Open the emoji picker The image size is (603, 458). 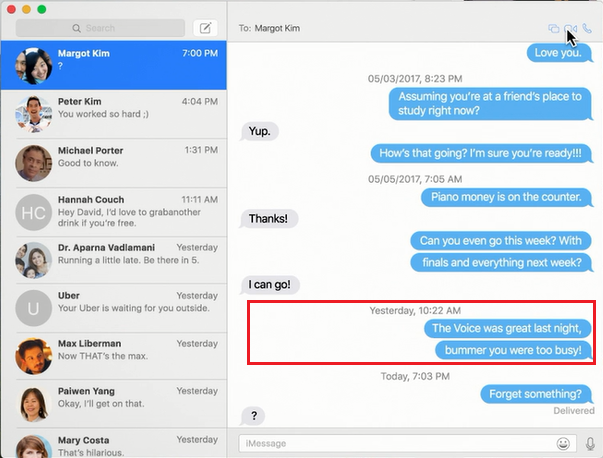point(564,442)
